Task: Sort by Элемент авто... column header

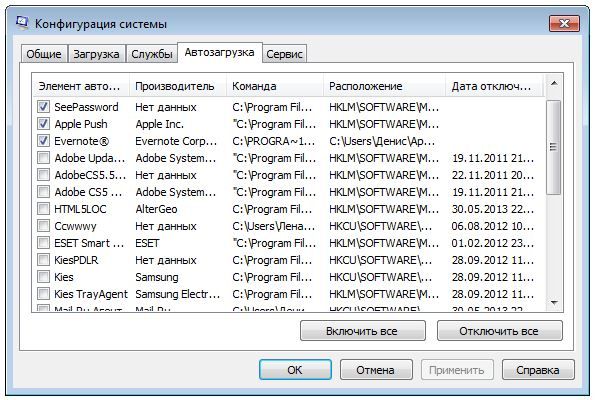Action: (x=81, y=86)
